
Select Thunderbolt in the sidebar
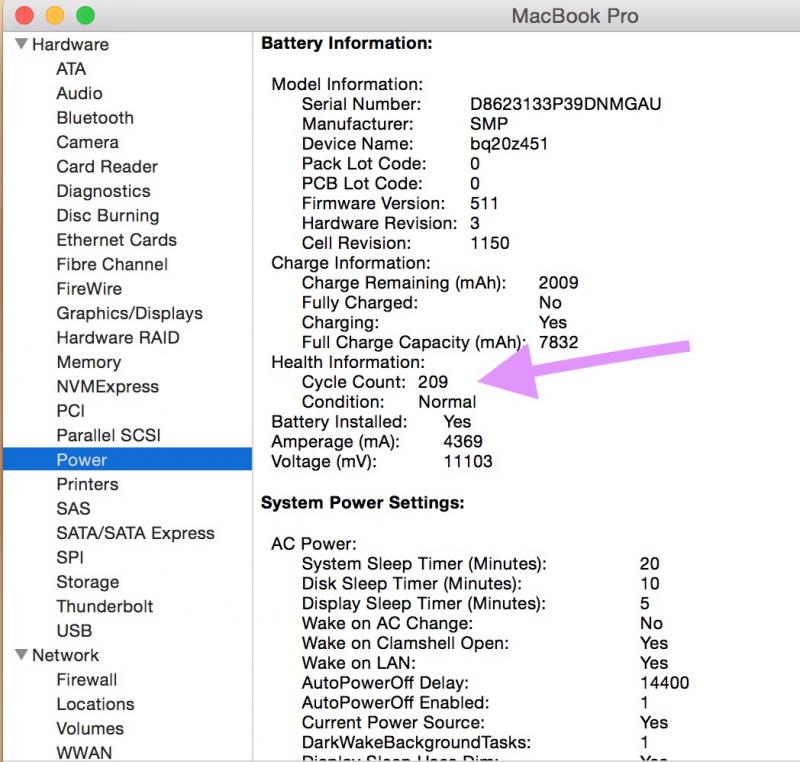(105, 606)
